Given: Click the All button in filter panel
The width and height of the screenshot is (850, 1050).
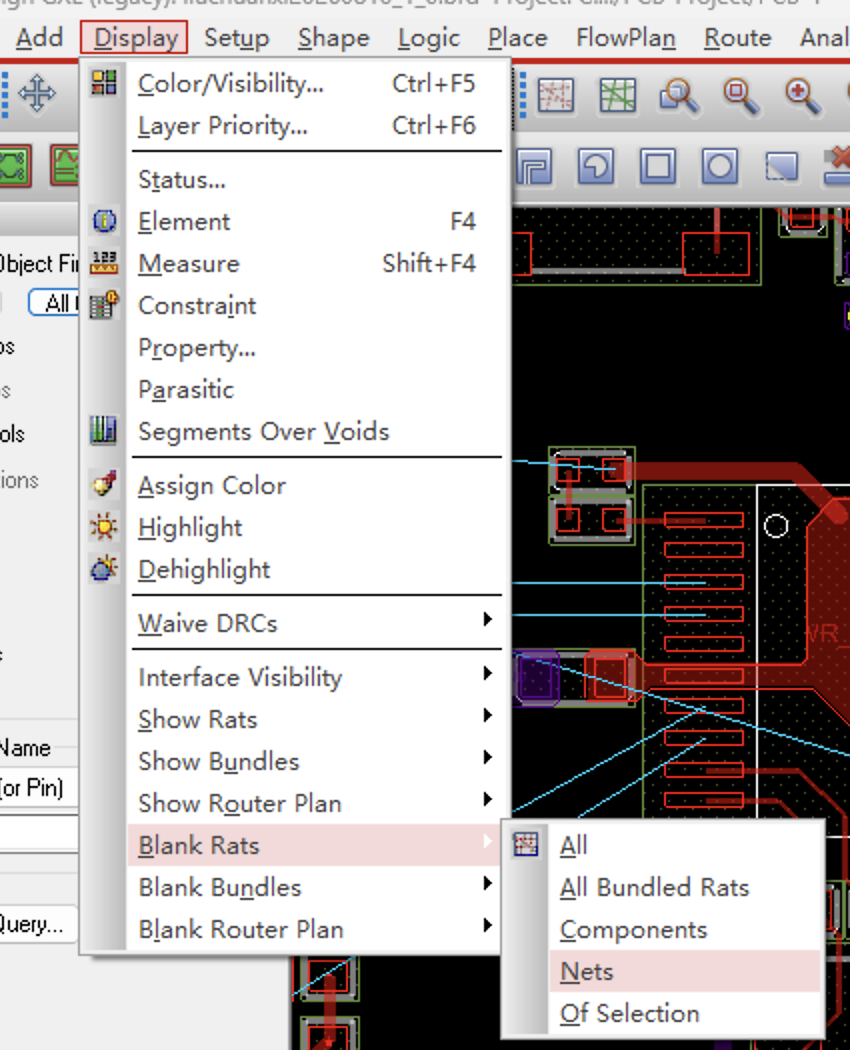Looking at the screenshot, I should coord(55,303).
